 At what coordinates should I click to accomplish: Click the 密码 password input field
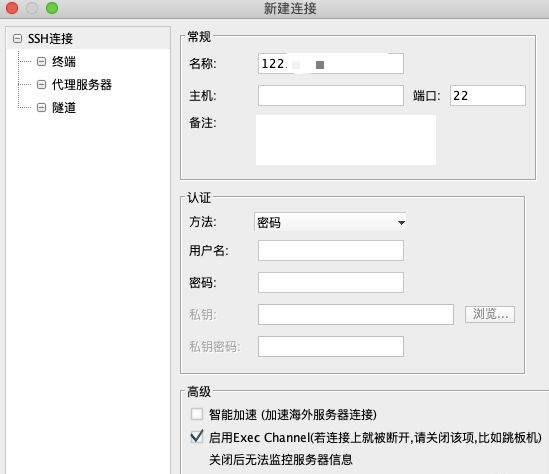(331, 282)
